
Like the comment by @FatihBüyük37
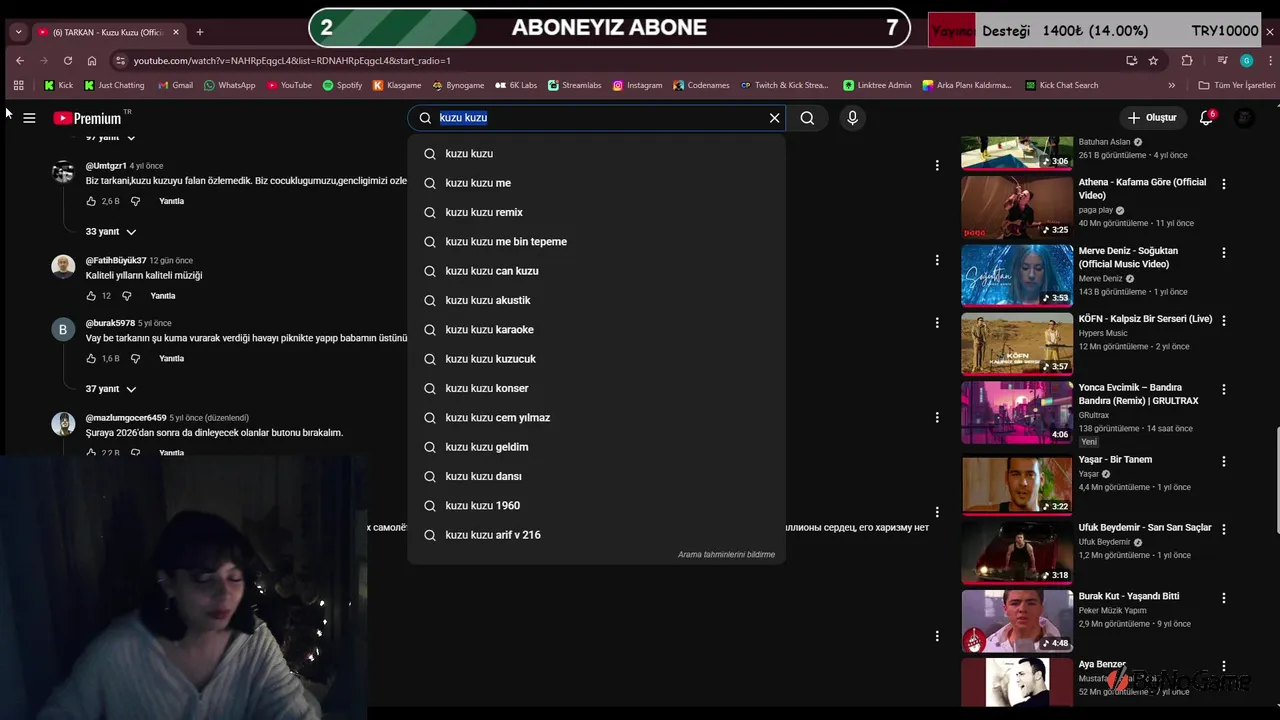(x=91, y=296)
